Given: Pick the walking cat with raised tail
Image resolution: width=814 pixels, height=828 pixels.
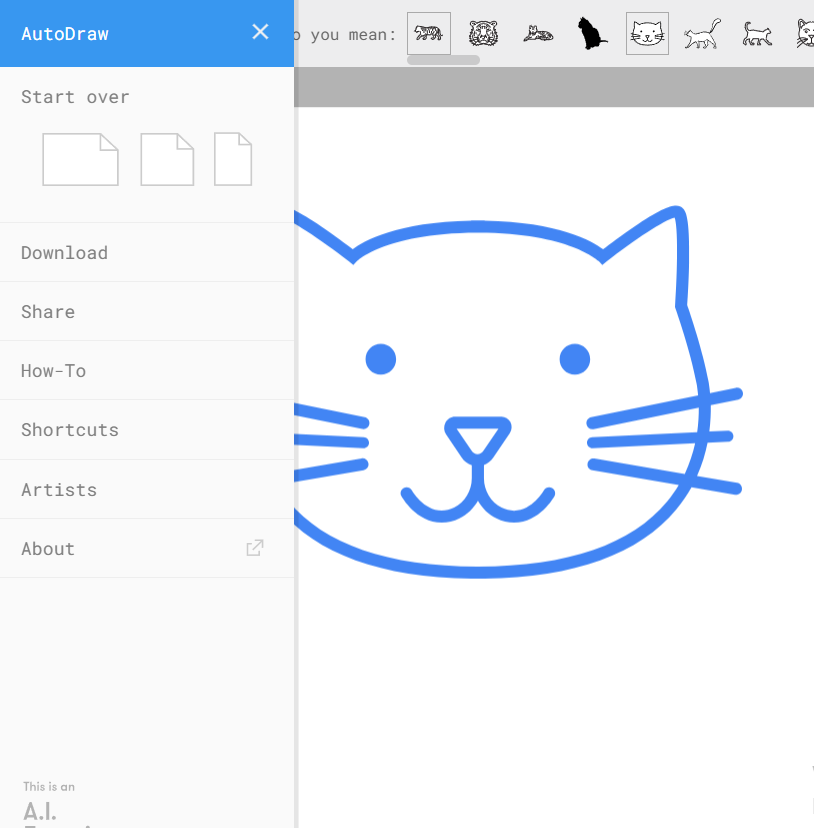Looking at the screenshot, I should (702, 34).
